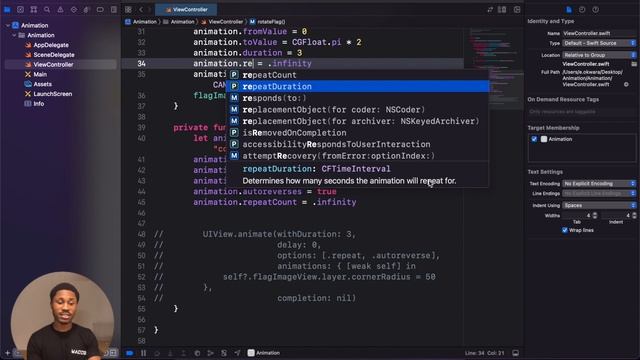Open AppDelegate file in navigator
Image resolution: width=640 pixels, height=360 pixels.
(x=51, y=45)
